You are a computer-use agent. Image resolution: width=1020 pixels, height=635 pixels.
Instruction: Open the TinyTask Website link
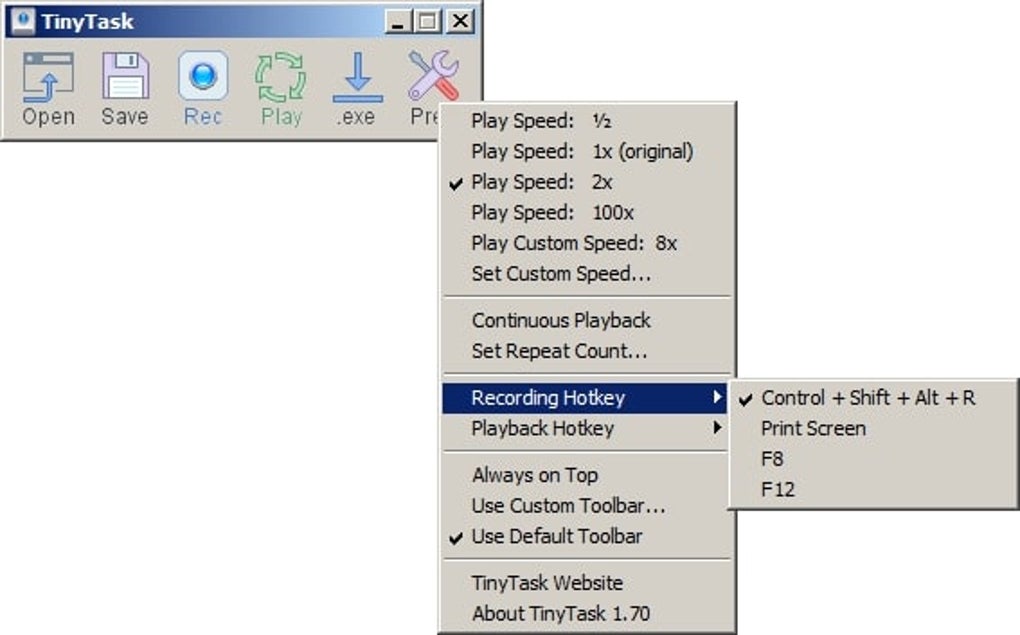coord(547,582)
